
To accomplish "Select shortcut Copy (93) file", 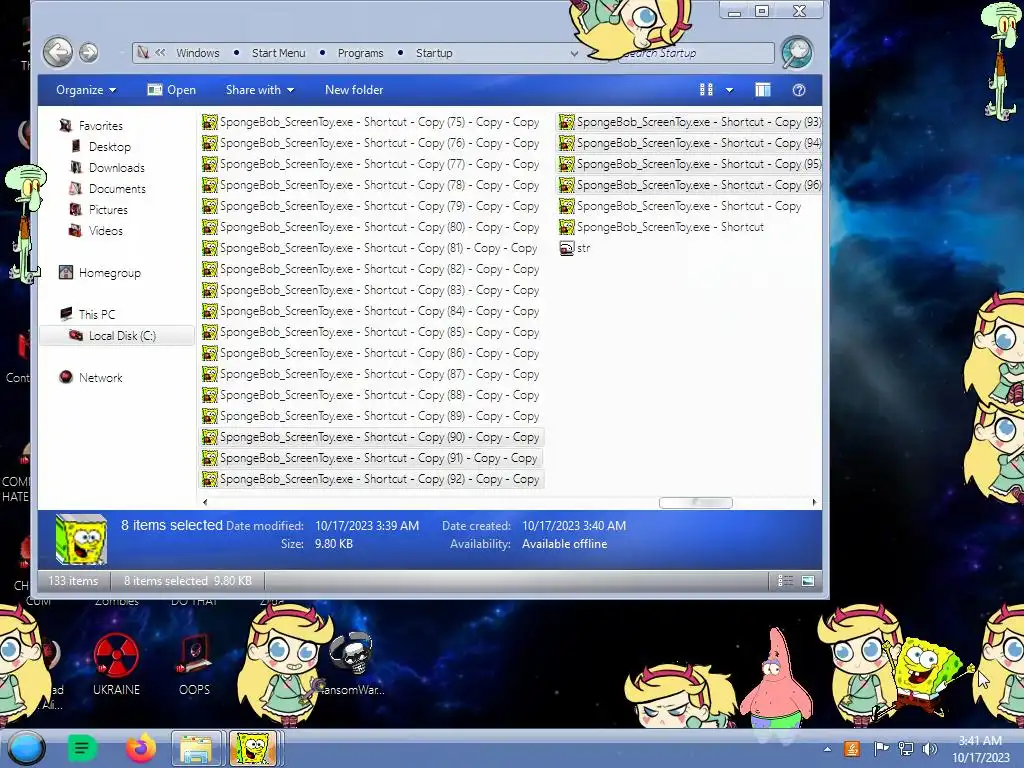I will [x=690, y=121].
